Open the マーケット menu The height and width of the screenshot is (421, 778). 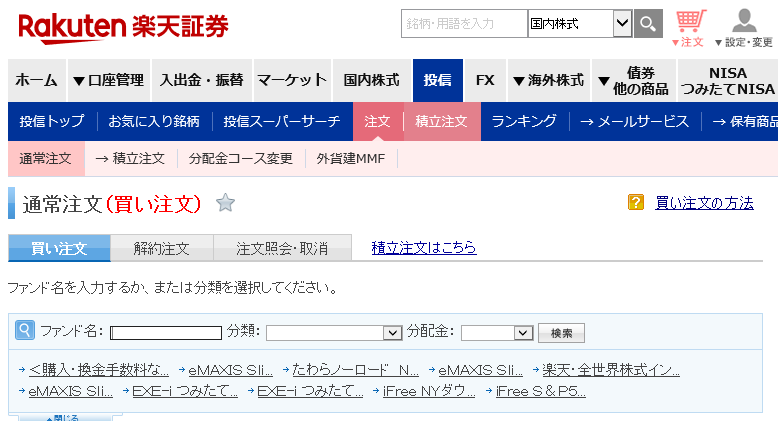coord(292,80)
